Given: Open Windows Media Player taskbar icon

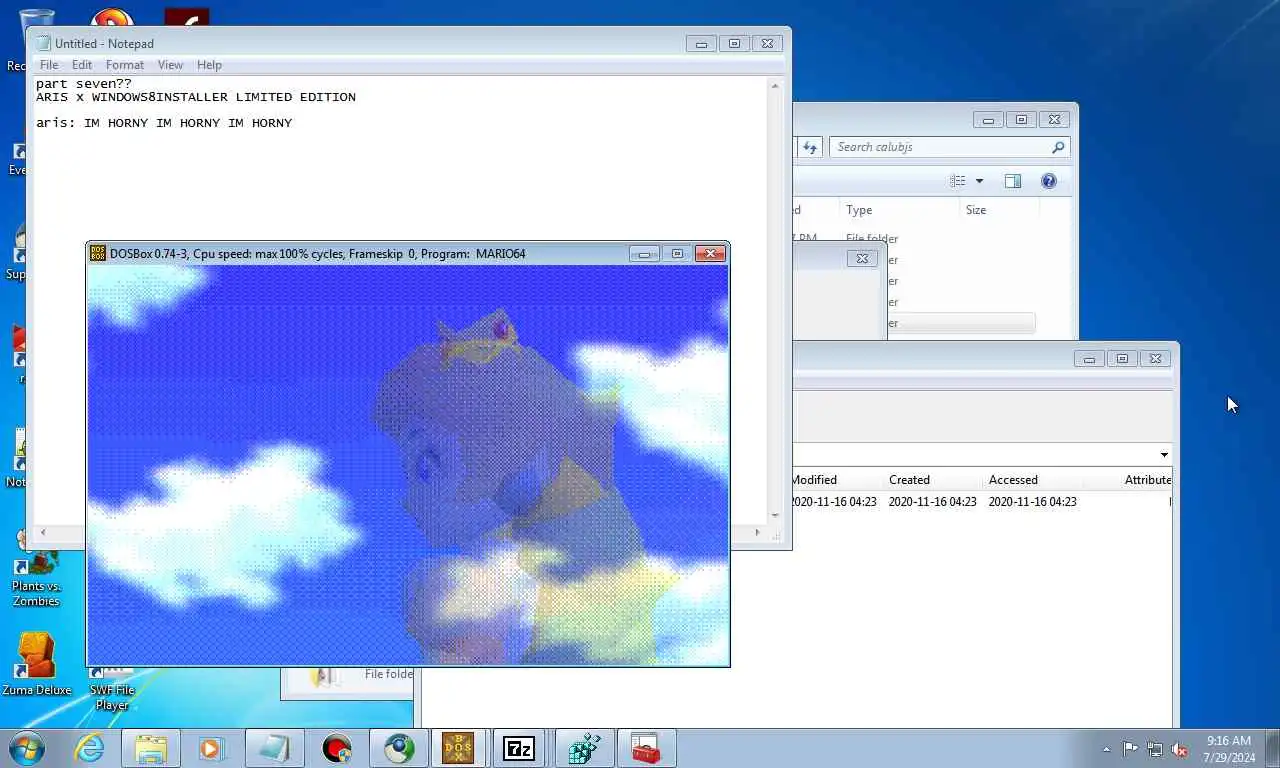Looking at the screenshot, I should pyautogui.click(x=211, y=748).
